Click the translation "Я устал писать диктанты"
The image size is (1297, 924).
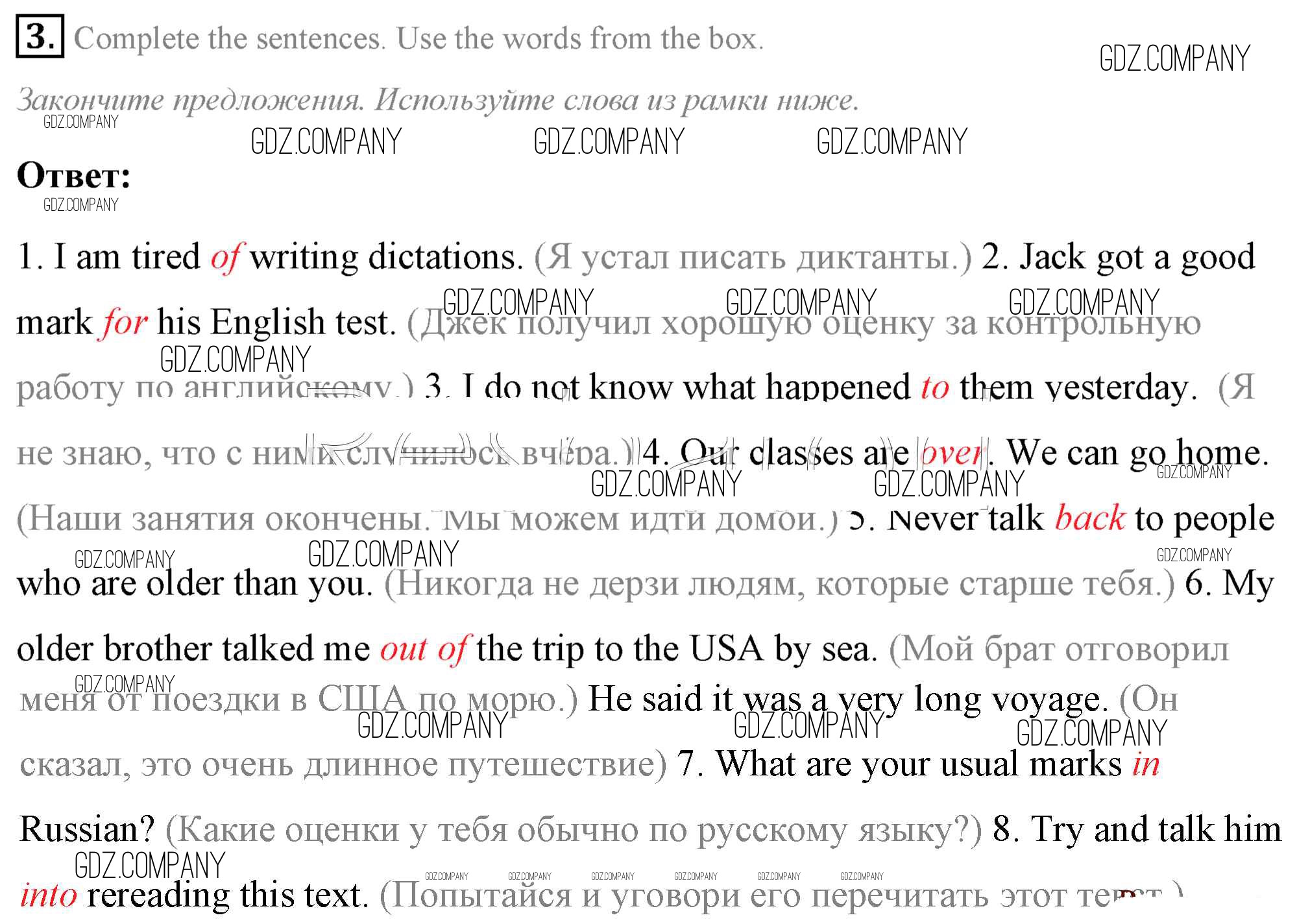tap(753, 258)
